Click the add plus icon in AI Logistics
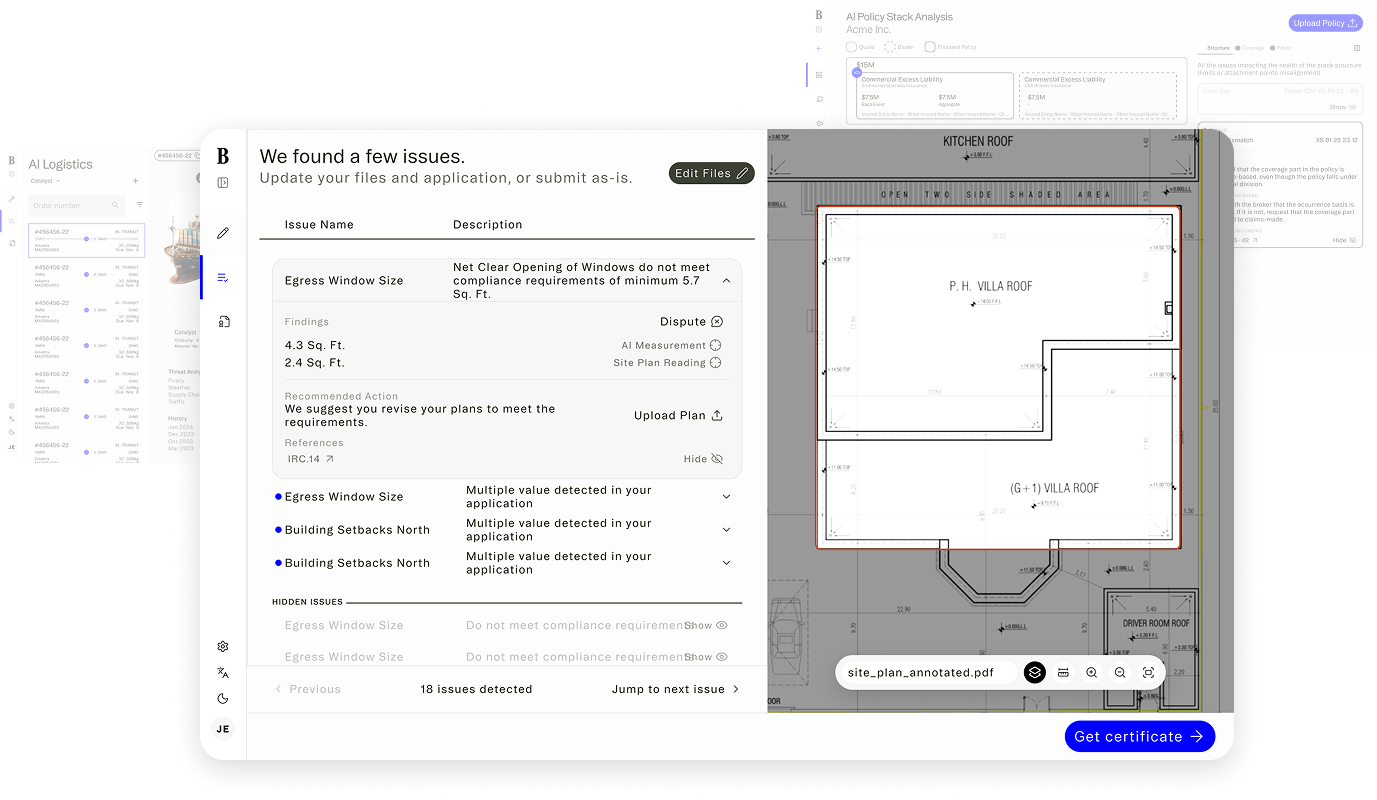This screenshot has width=1377, height=800. point(136,181)
